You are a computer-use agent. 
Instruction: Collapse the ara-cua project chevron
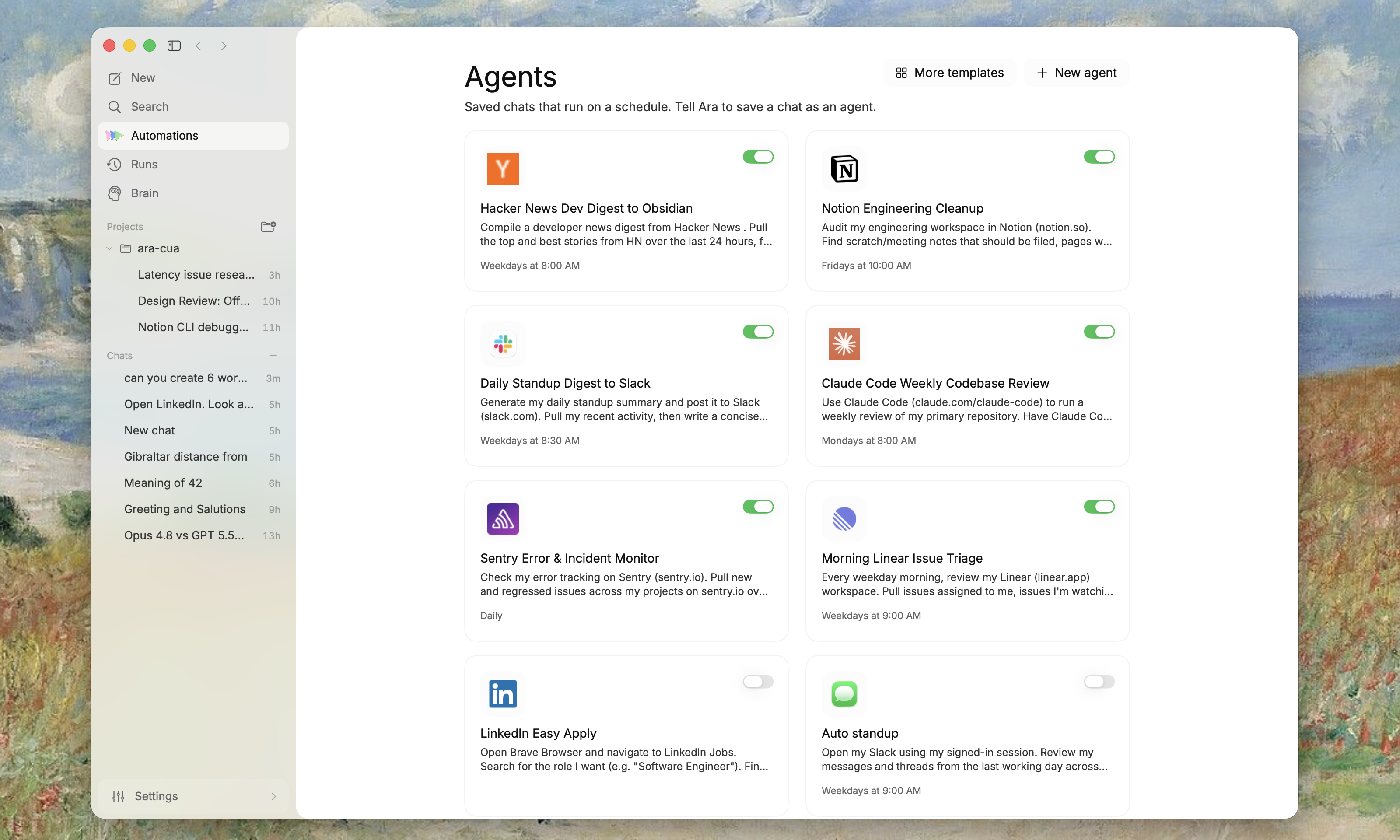click(109, 248)
